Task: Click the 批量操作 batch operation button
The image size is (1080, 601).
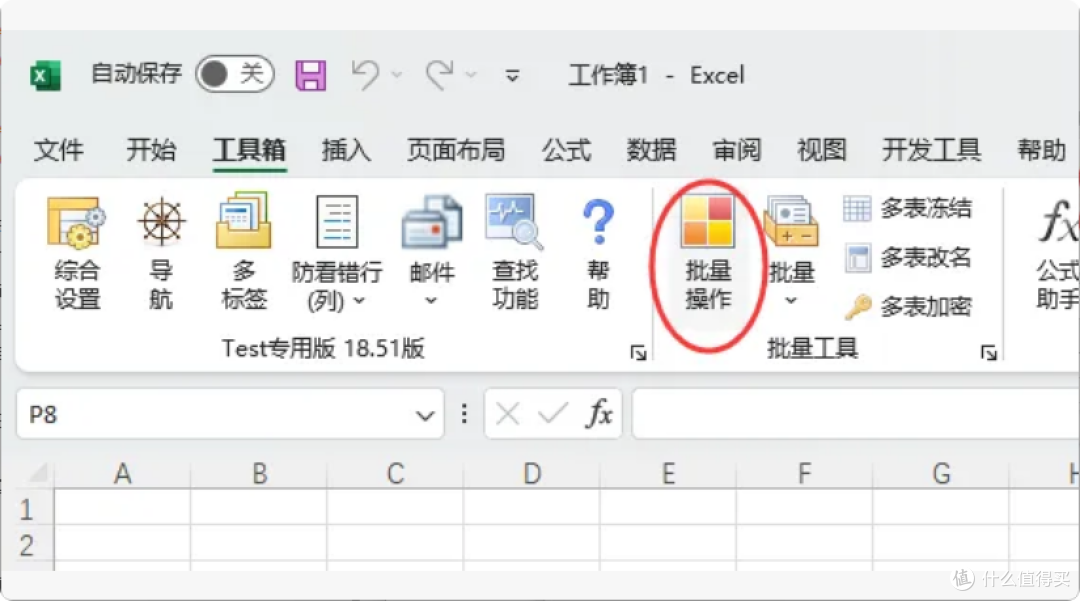Action: pos(708,253)
